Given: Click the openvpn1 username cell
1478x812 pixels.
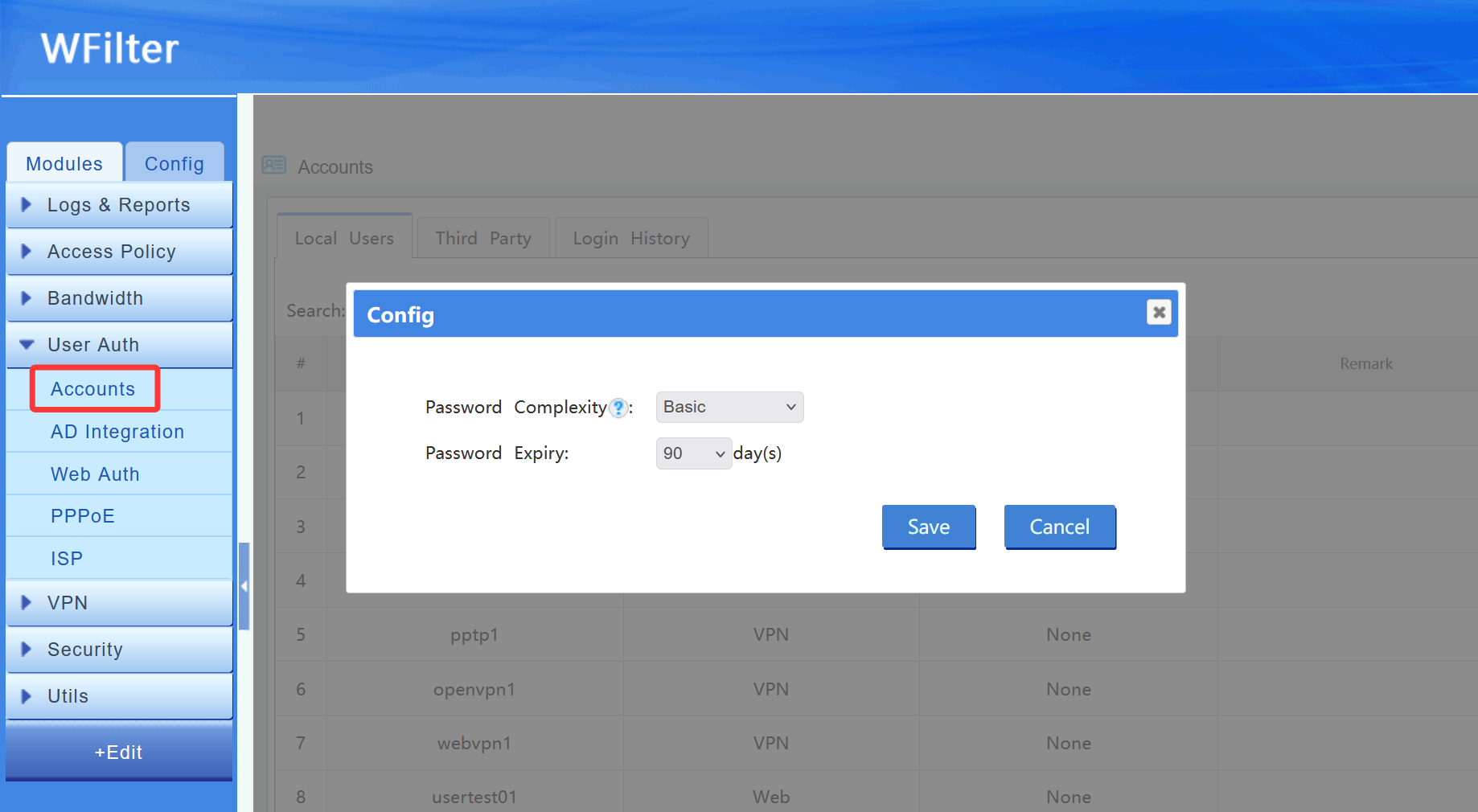Looking at the screenshot, I should click(x=474, y=689).
